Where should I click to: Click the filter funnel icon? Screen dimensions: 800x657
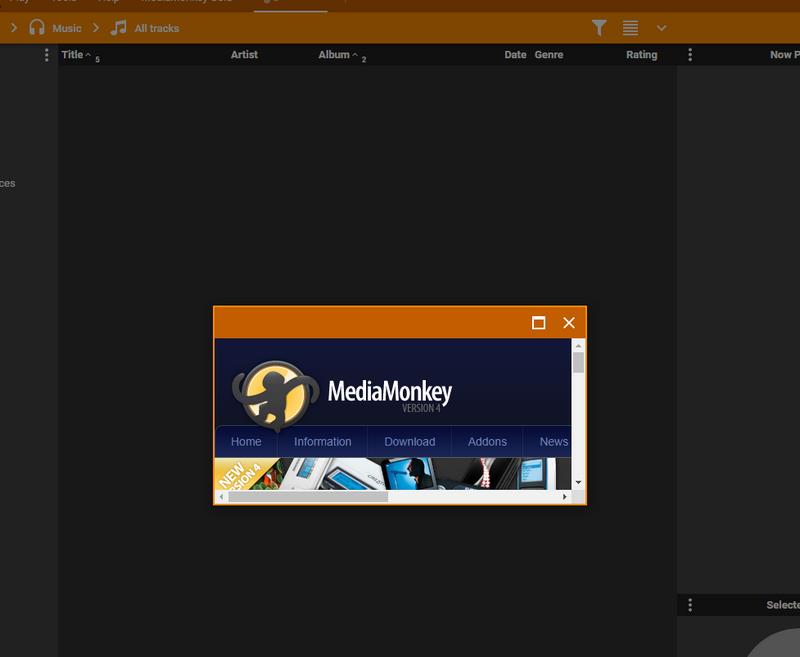599,28
